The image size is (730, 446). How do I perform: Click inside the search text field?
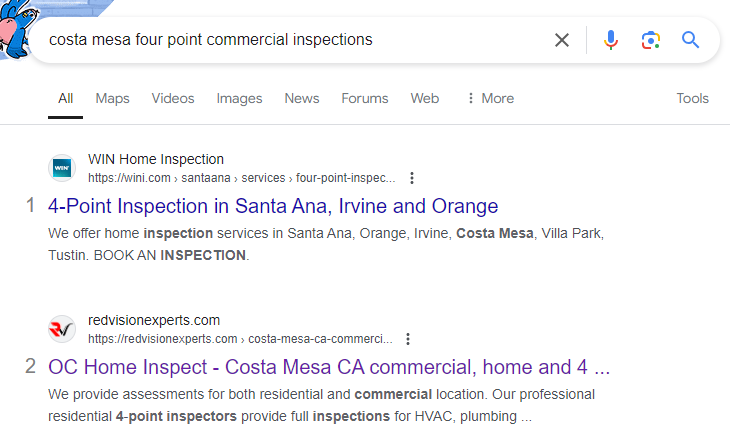[x=290, y=40]
